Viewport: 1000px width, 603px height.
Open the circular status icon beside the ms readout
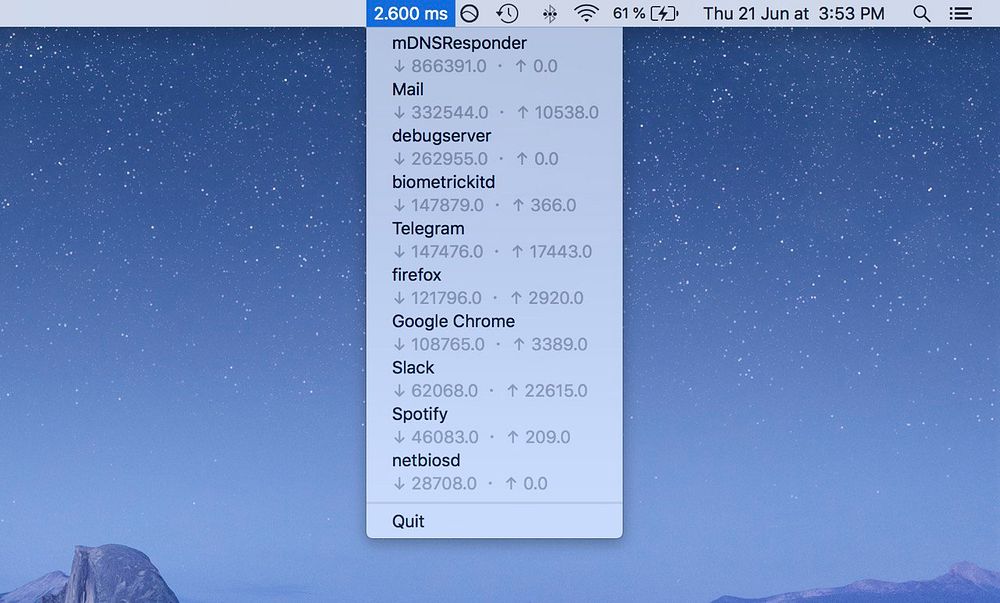click(x=469, y=13)
